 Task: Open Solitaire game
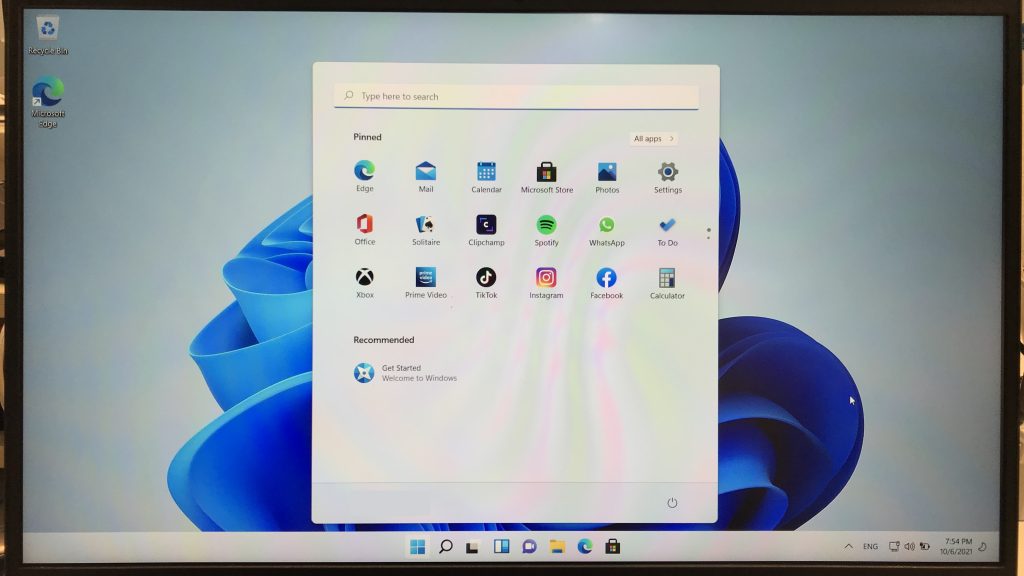(x=426, y=230)
